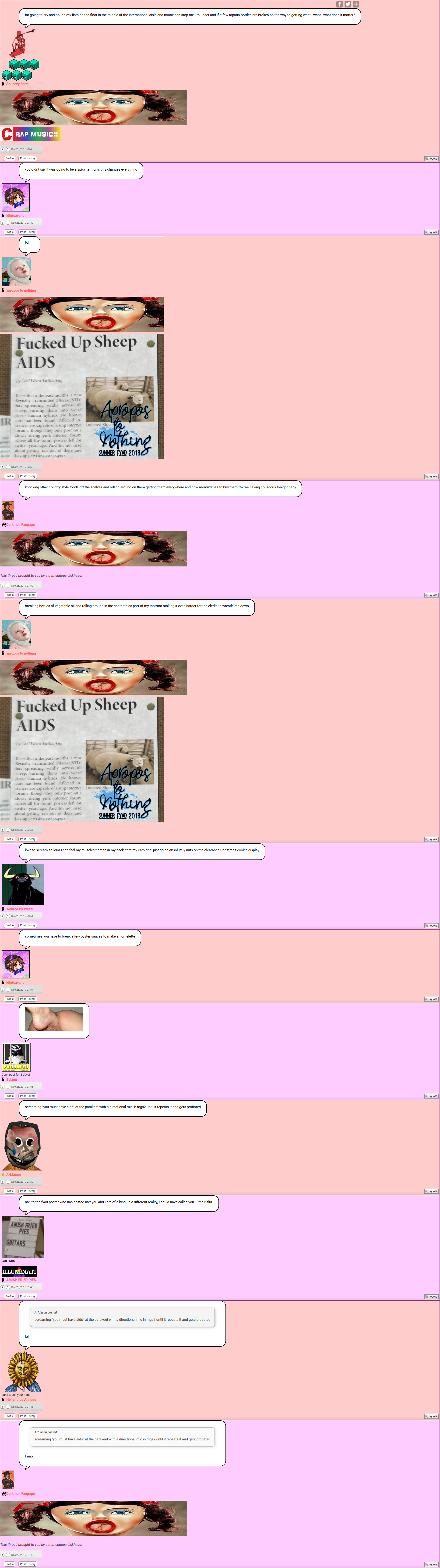Share thread via the Twitter icon
Image resolution: width=440 pixels, height=1568 pixels.
(348, 4)
